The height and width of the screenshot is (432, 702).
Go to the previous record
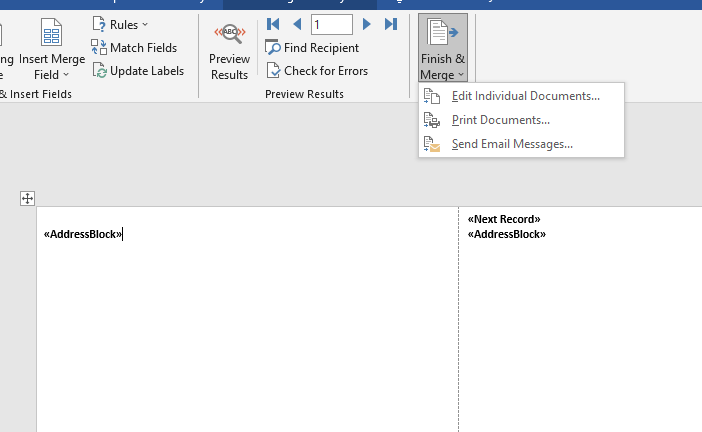coord(297,24)
